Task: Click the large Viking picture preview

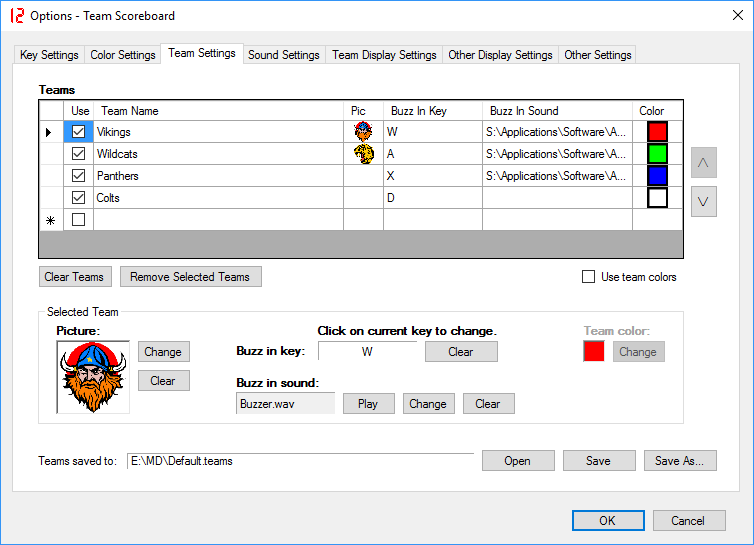Action: (x=93, y=377)
